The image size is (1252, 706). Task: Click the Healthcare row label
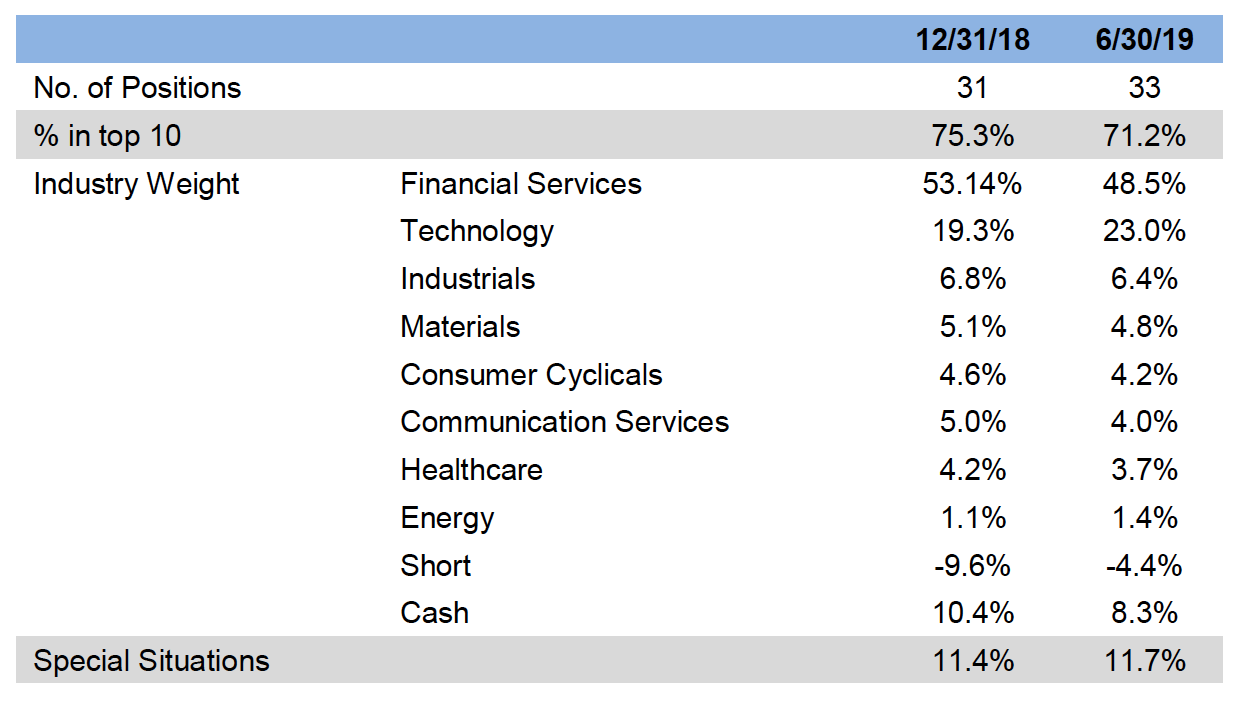pos(472,470)
